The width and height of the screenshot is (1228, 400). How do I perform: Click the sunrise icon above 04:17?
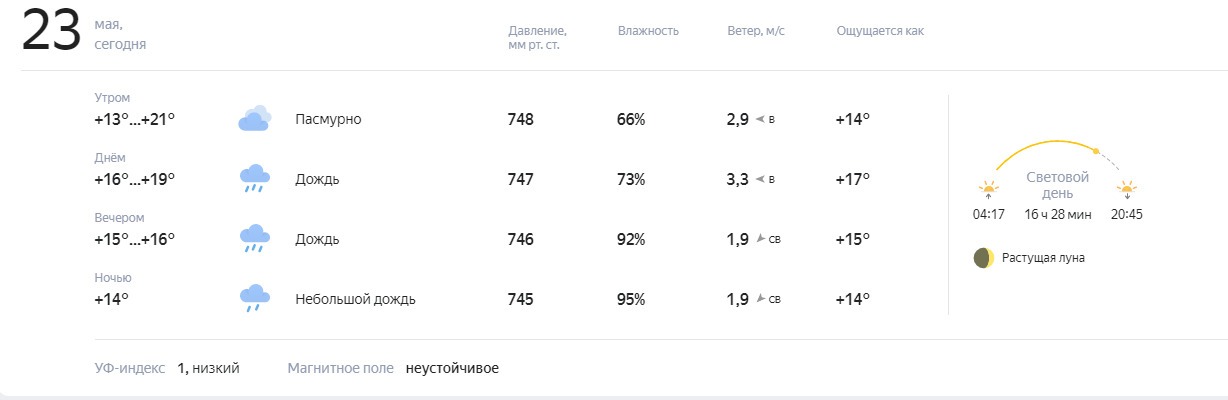[989, 189]
